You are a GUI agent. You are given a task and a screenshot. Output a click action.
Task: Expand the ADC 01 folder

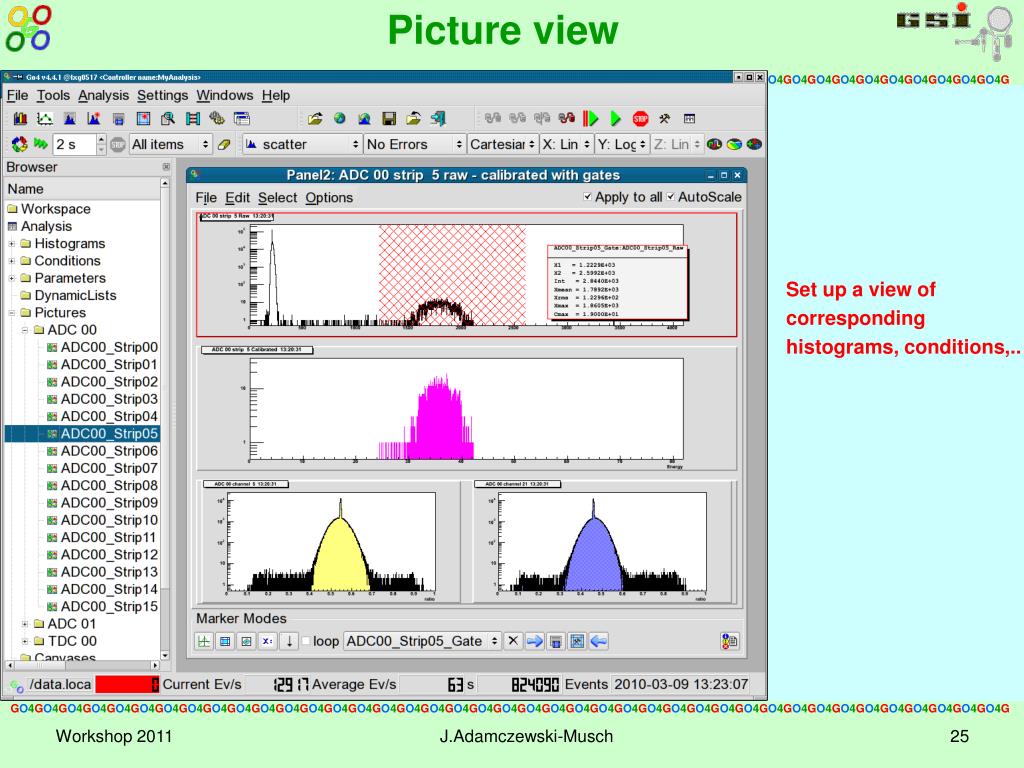click(x=25, y=624)
